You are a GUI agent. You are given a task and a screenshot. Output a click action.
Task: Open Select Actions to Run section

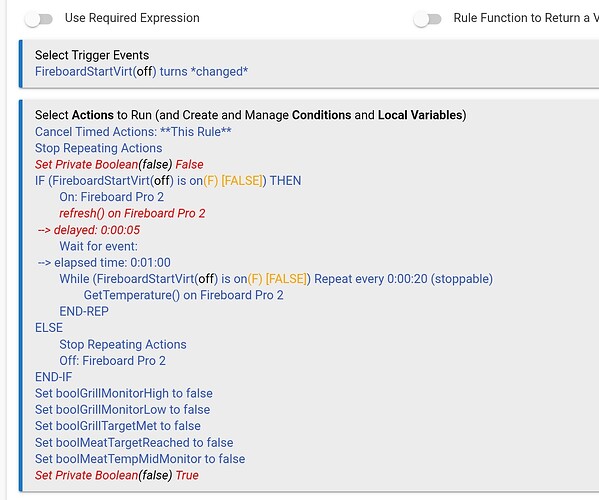[x=250, y=115]
